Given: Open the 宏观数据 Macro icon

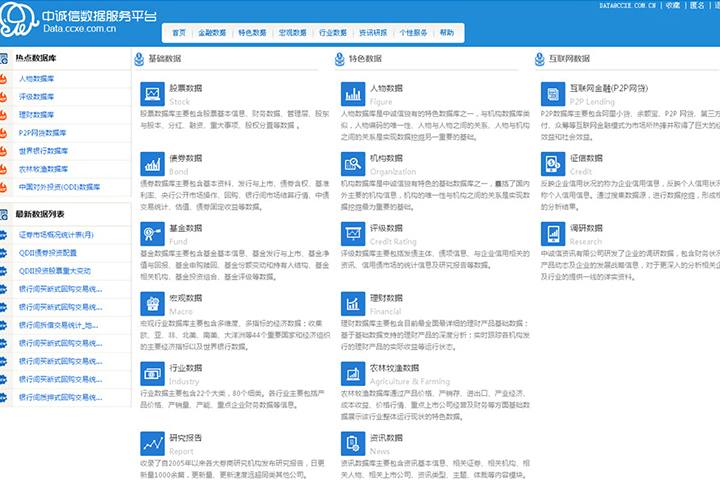Looking at the screenshot, I should coord(152,304).
